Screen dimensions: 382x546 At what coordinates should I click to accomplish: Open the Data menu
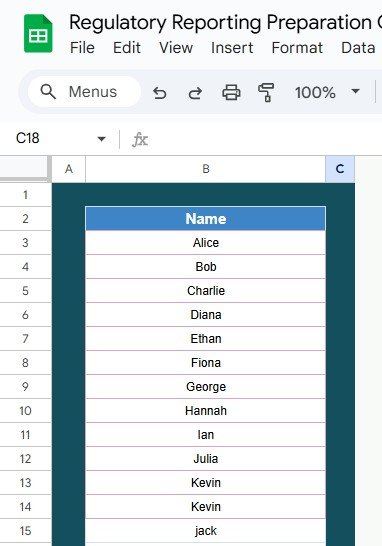pyautogui.click(x=358, y=48)
